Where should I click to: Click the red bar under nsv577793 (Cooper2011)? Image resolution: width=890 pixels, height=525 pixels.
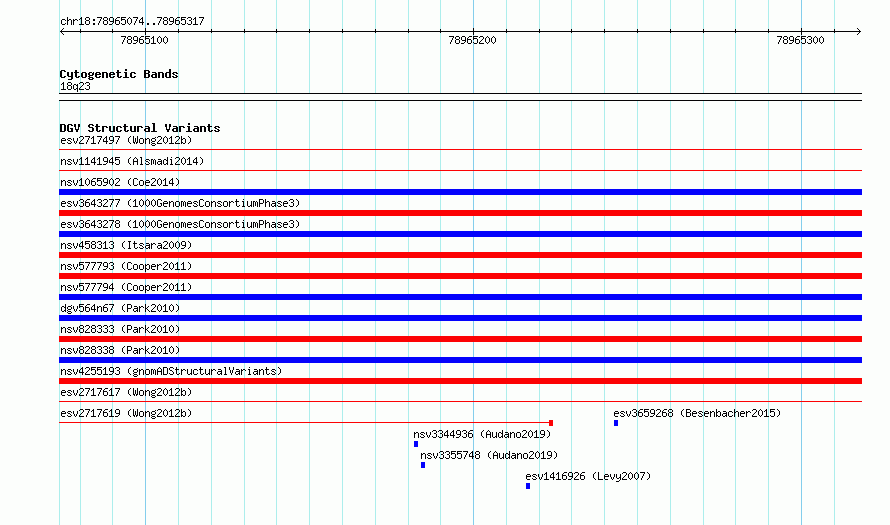click(x=460, y=276)
